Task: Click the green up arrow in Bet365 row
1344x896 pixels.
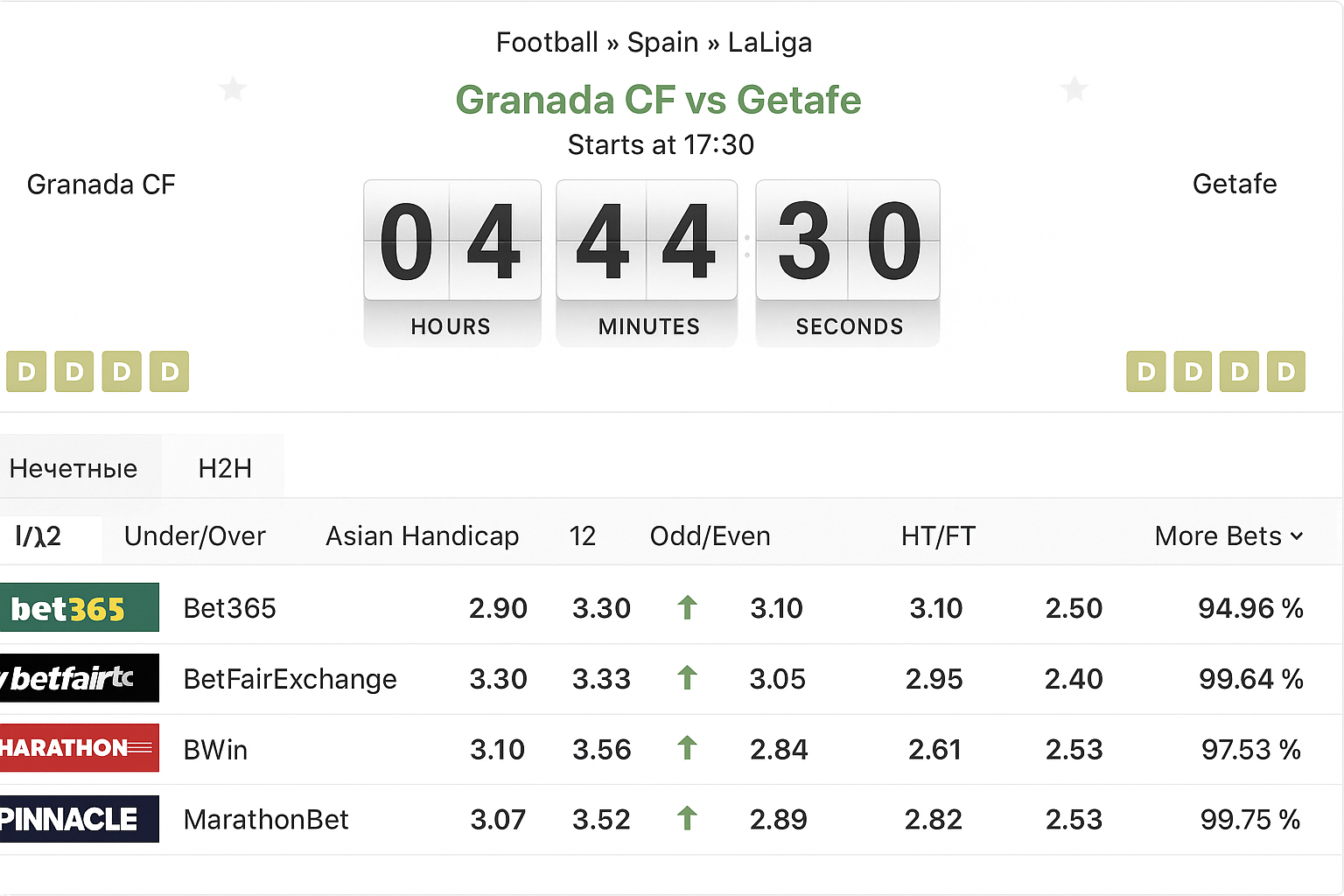Action: 687,607
